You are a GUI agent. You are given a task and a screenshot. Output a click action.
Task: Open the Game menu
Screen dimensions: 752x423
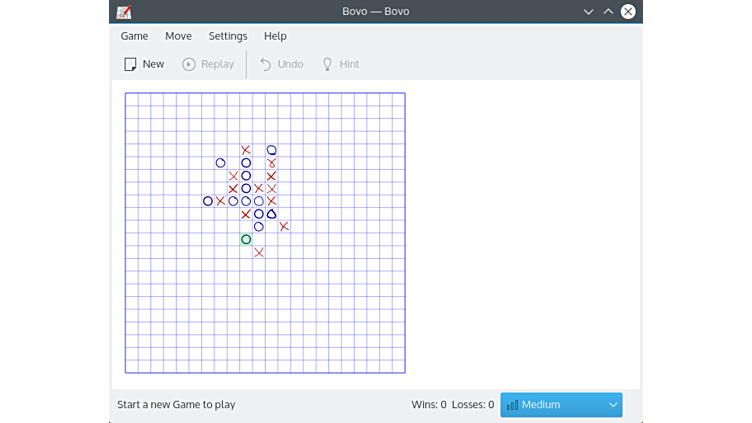134,36
